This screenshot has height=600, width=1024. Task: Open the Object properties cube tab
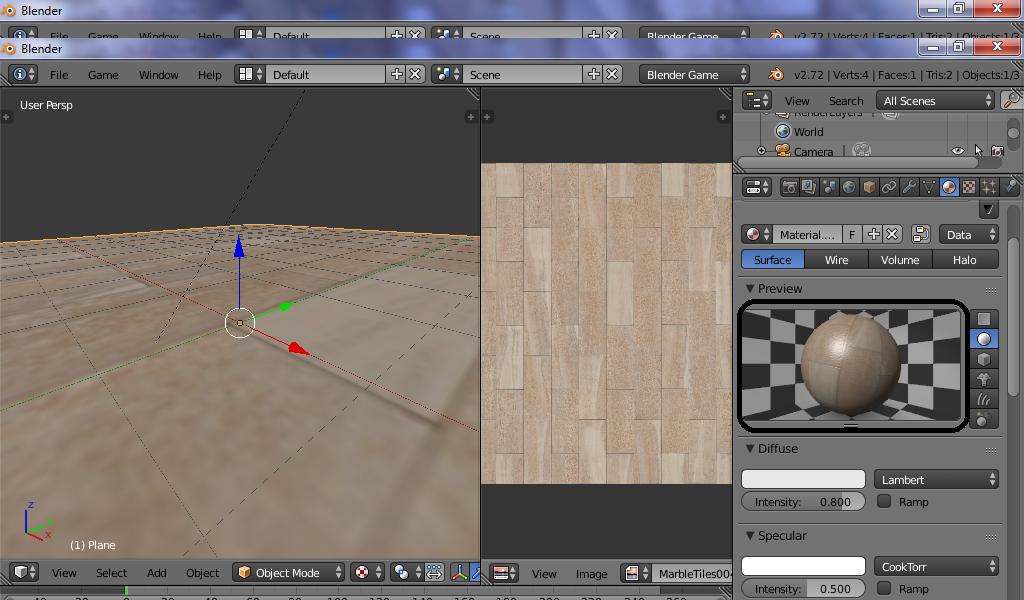click(869, 187)
